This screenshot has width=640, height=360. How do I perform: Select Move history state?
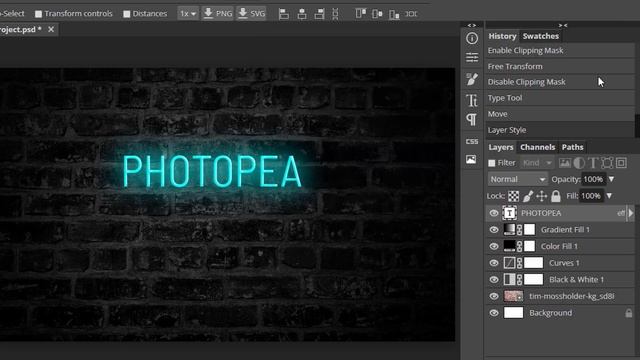pos(560,114)
